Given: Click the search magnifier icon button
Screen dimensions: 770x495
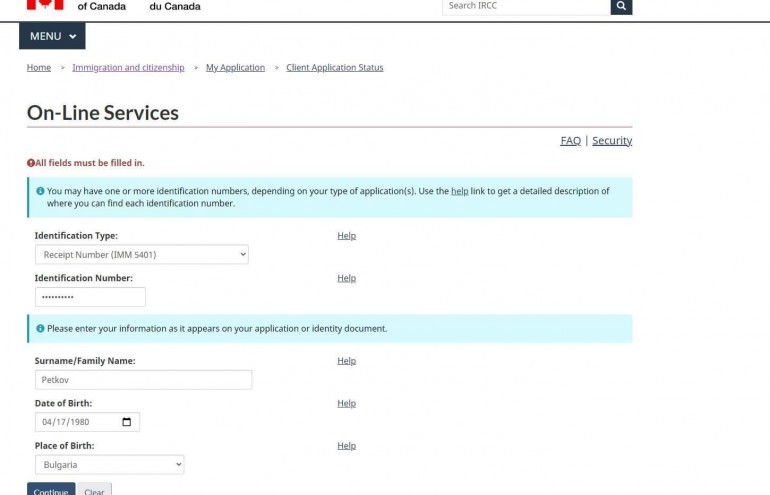Looking at the screenshot, I should pos(621,6).
